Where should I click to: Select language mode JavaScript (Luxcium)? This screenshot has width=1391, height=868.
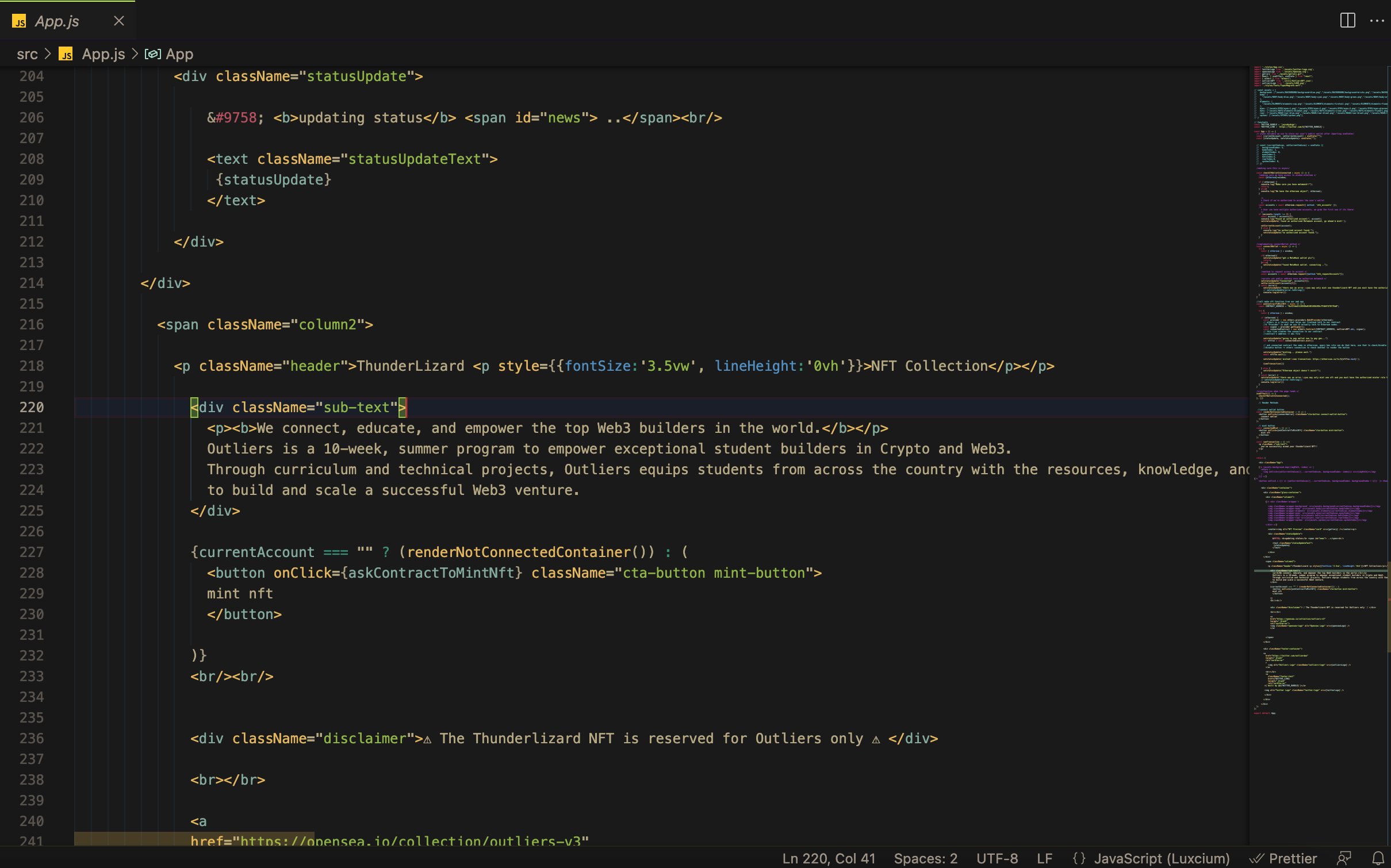coord(1162,858)
